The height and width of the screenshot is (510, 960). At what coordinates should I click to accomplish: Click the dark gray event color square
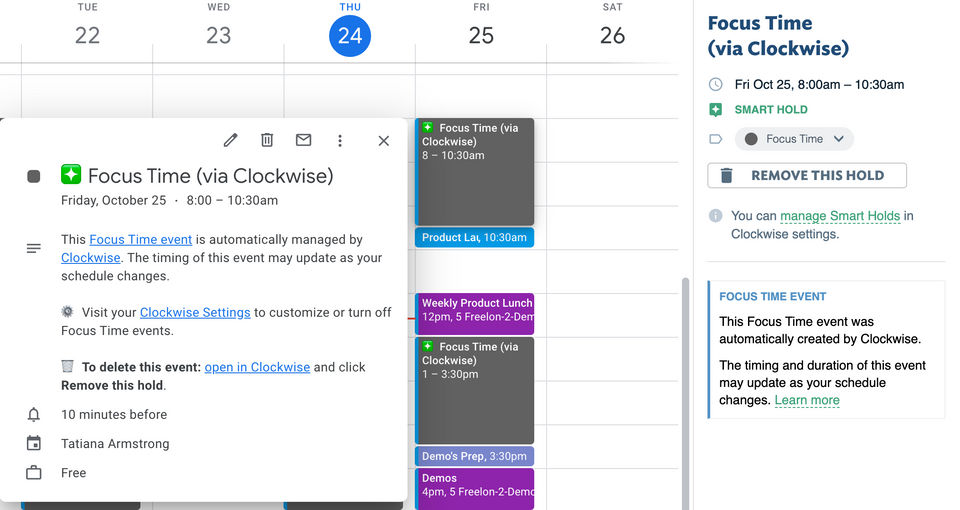(x=34, y=177)
